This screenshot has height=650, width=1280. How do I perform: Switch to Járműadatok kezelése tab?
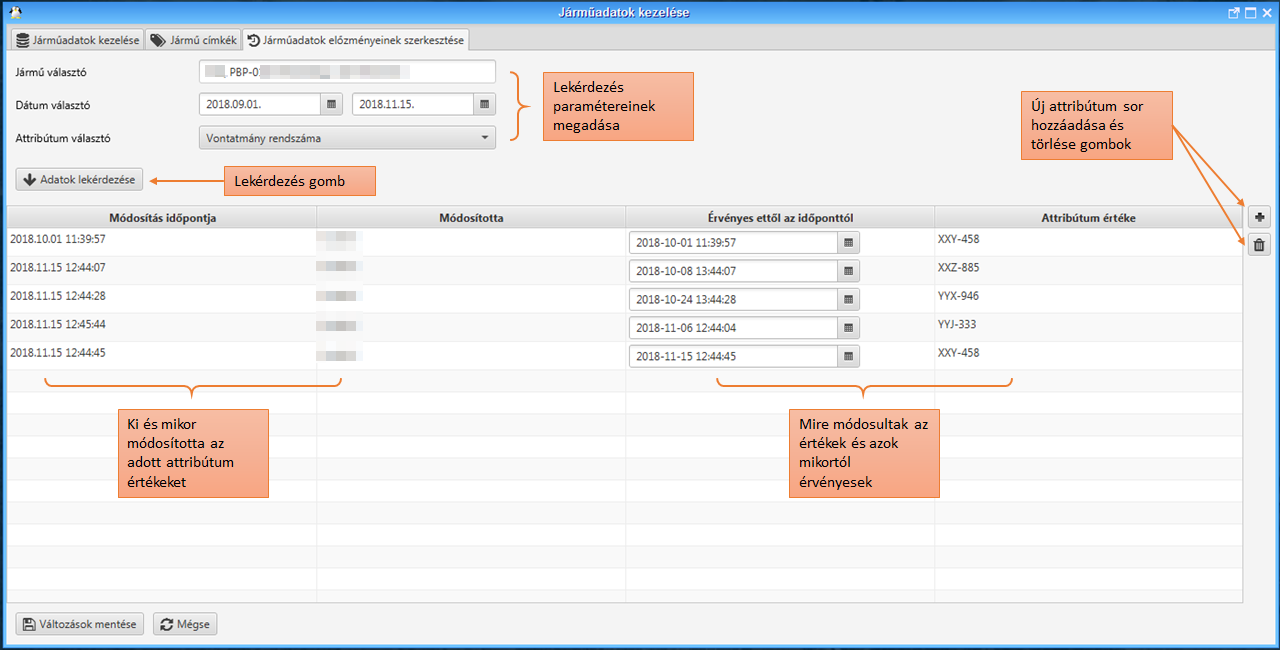pos(77,40)
